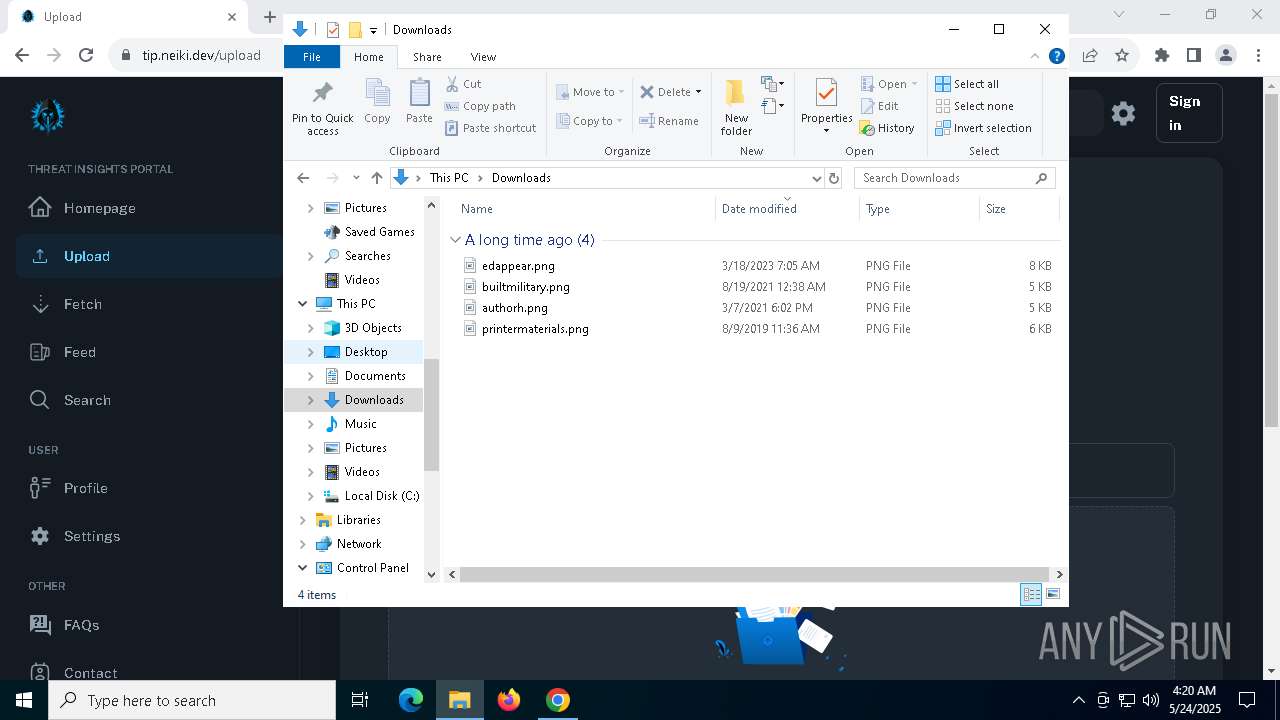
Task: Click the Edit command in ribbon
Action: (879, 106)
